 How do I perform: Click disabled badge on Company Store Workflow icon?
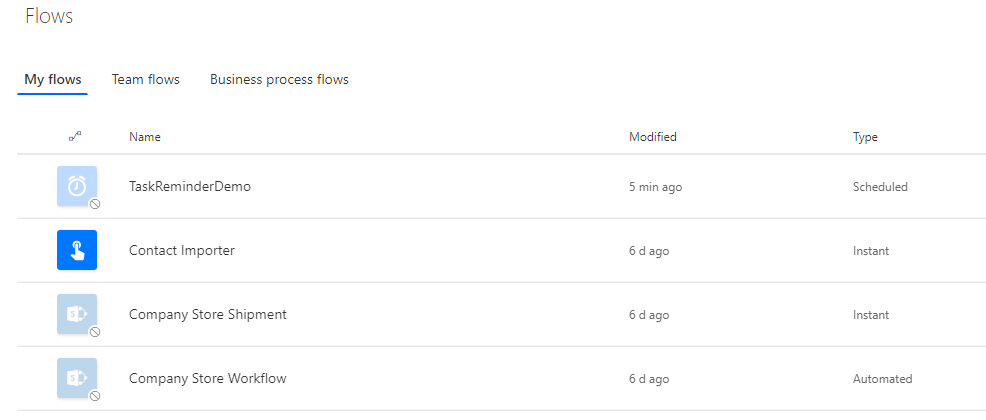pos(95,396)
